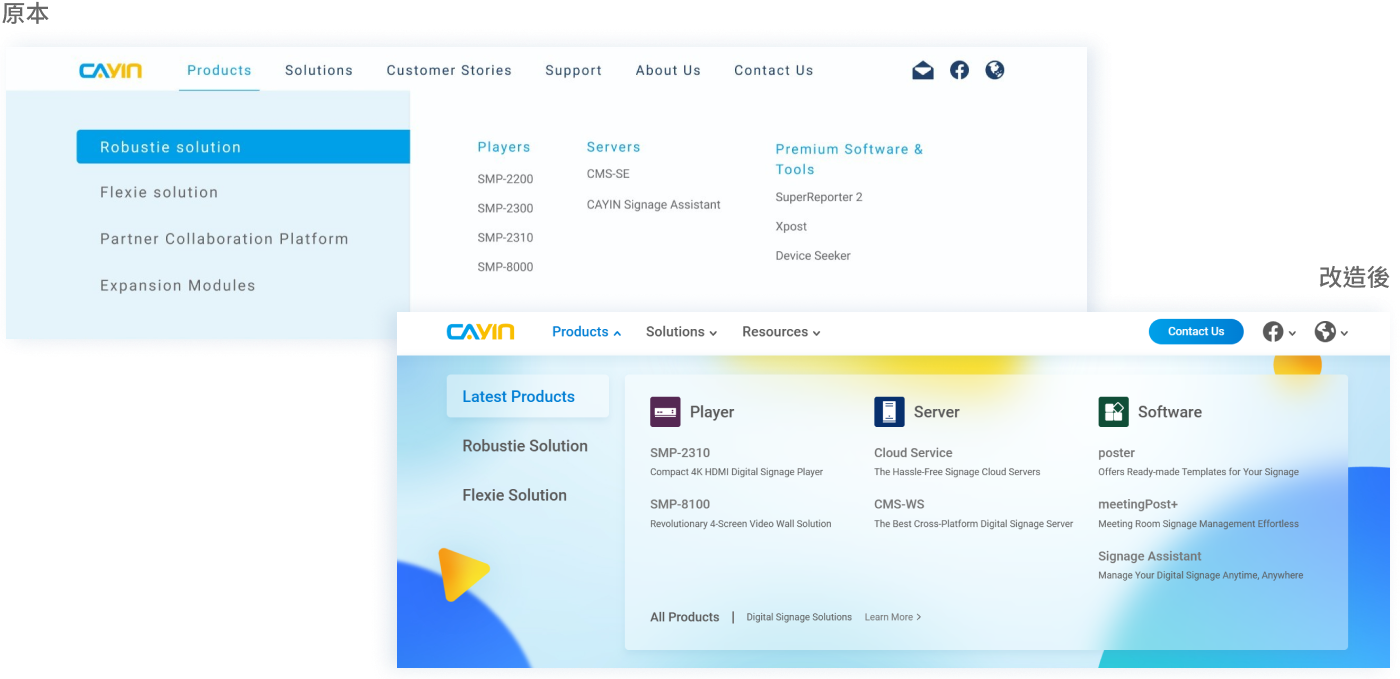Screen dimensions: 1400x679
Task: Click the All Products link
Action: [x=684, y=617]
